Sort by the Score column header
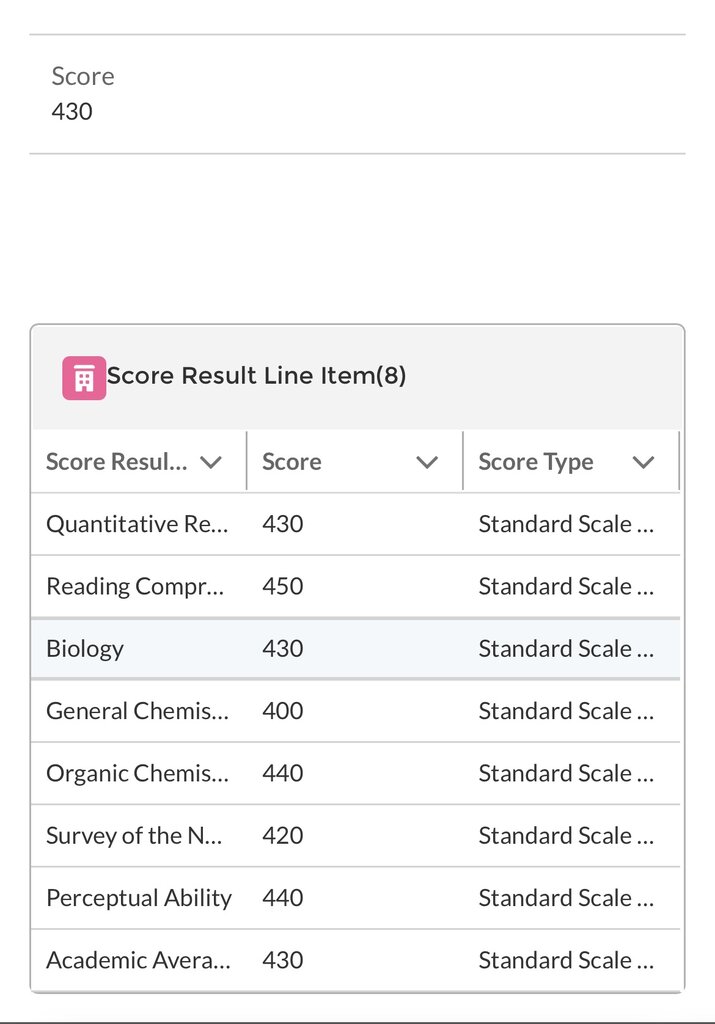715x1024 pixels. tap(292, 462)
